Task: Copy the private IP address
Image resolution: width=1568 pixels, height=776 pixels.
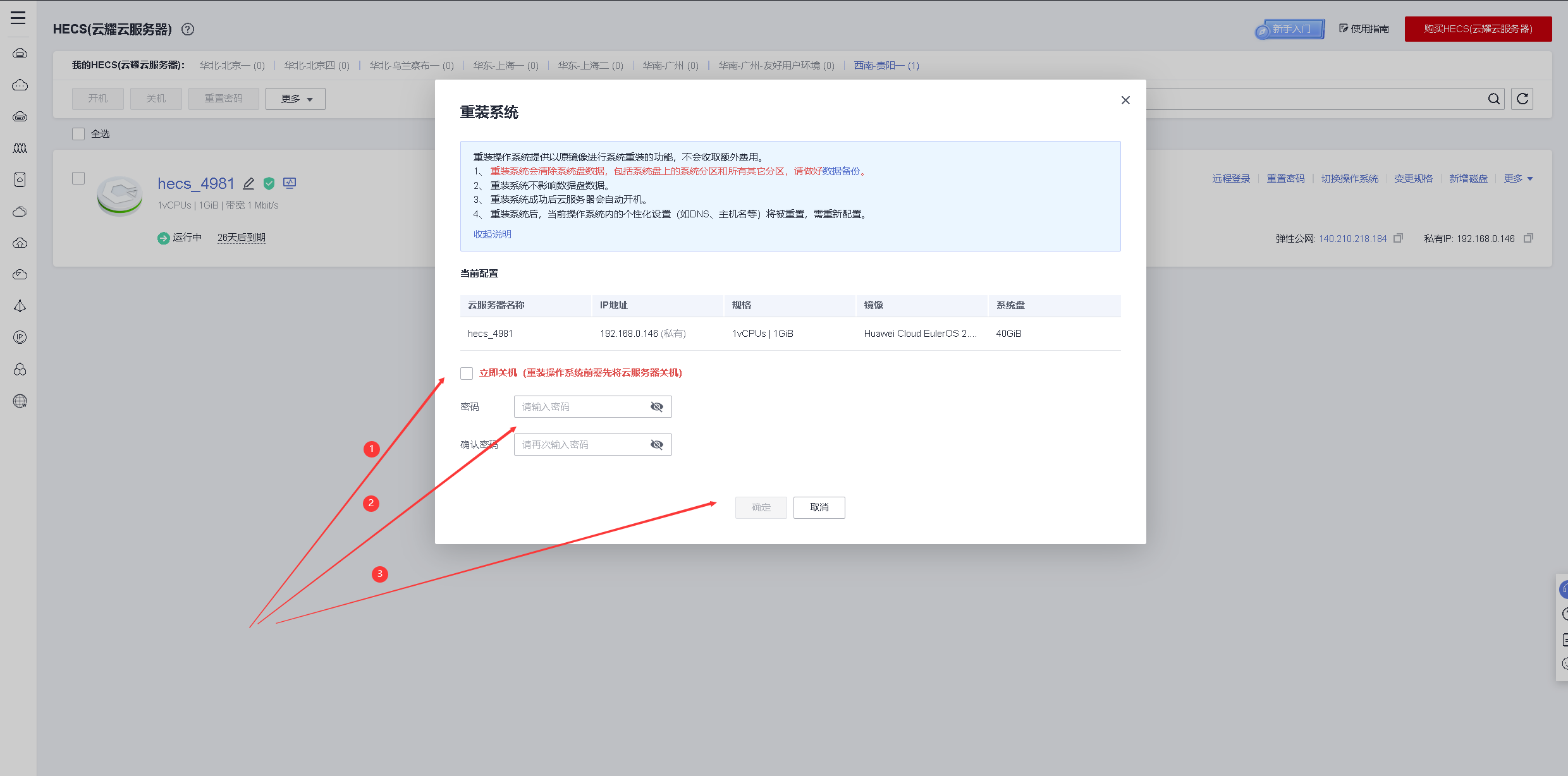Action: tap(1528, 238)
